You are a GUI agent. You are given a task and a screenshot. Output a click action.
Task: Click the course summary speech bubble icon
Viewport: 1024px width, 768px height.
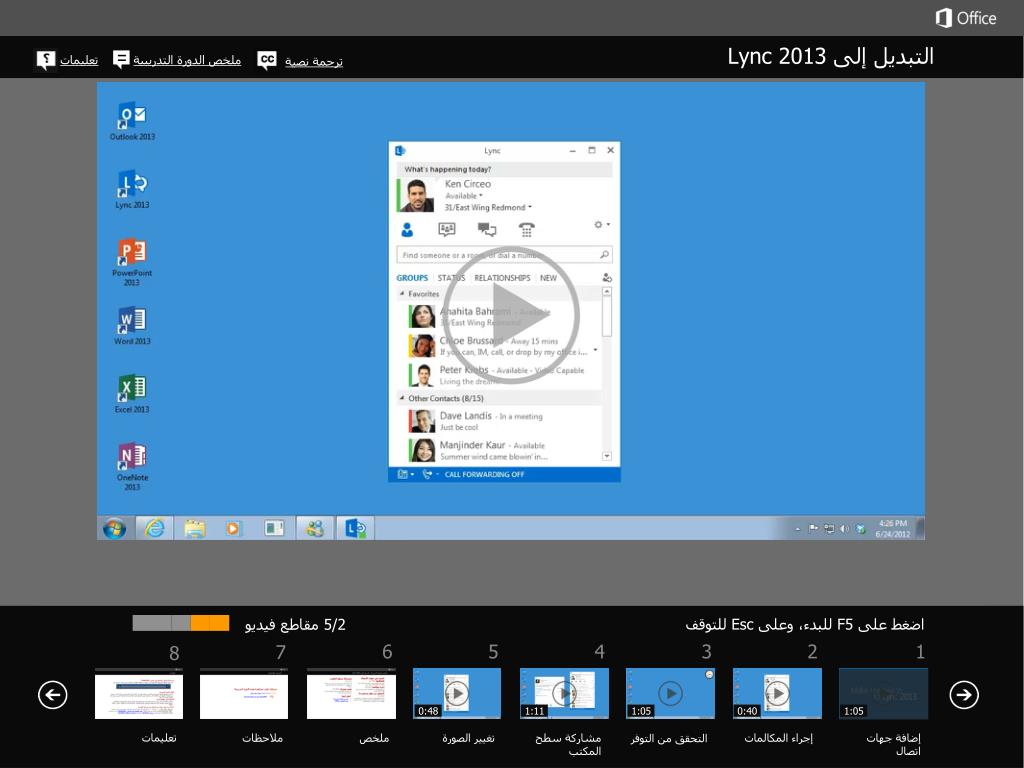tap(121, 59)
